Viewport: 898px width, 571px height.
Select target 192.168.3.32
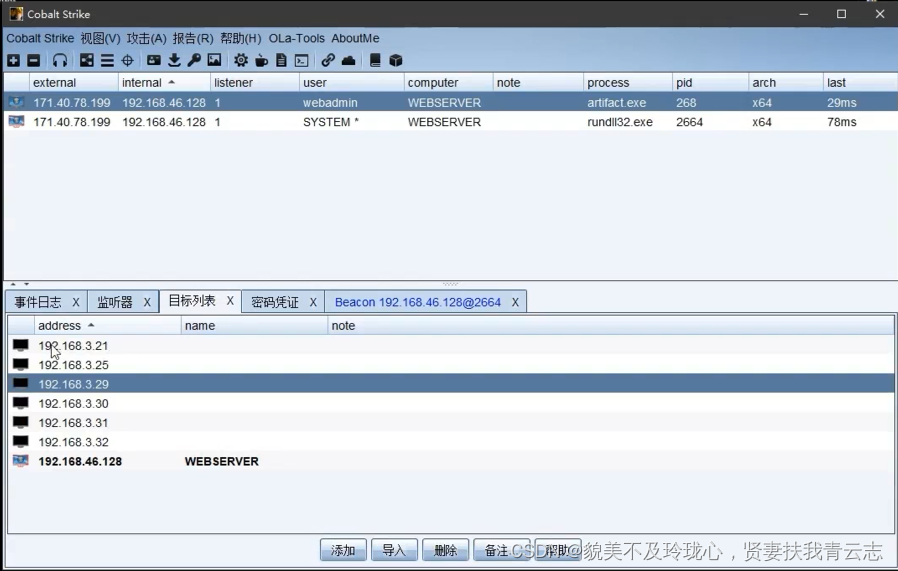tap(451, 442)
